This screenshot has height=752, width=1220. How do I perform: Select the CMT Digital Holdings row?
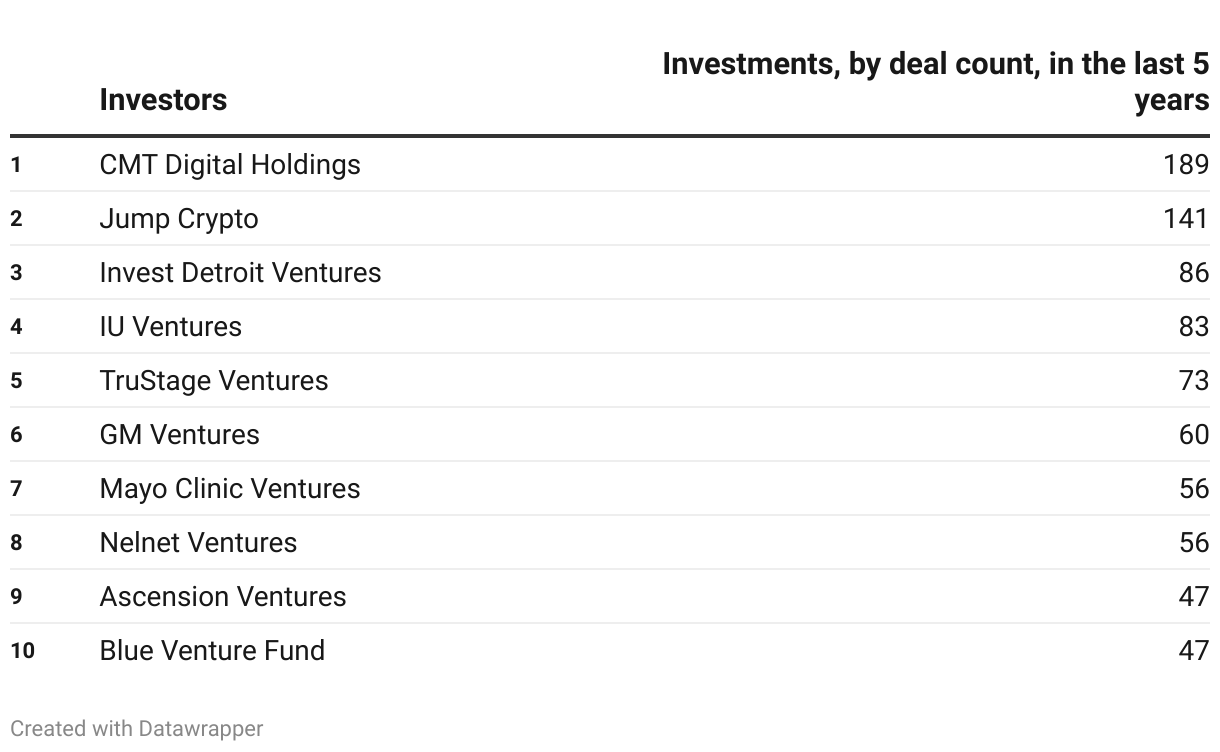click(x=230, y=164)
